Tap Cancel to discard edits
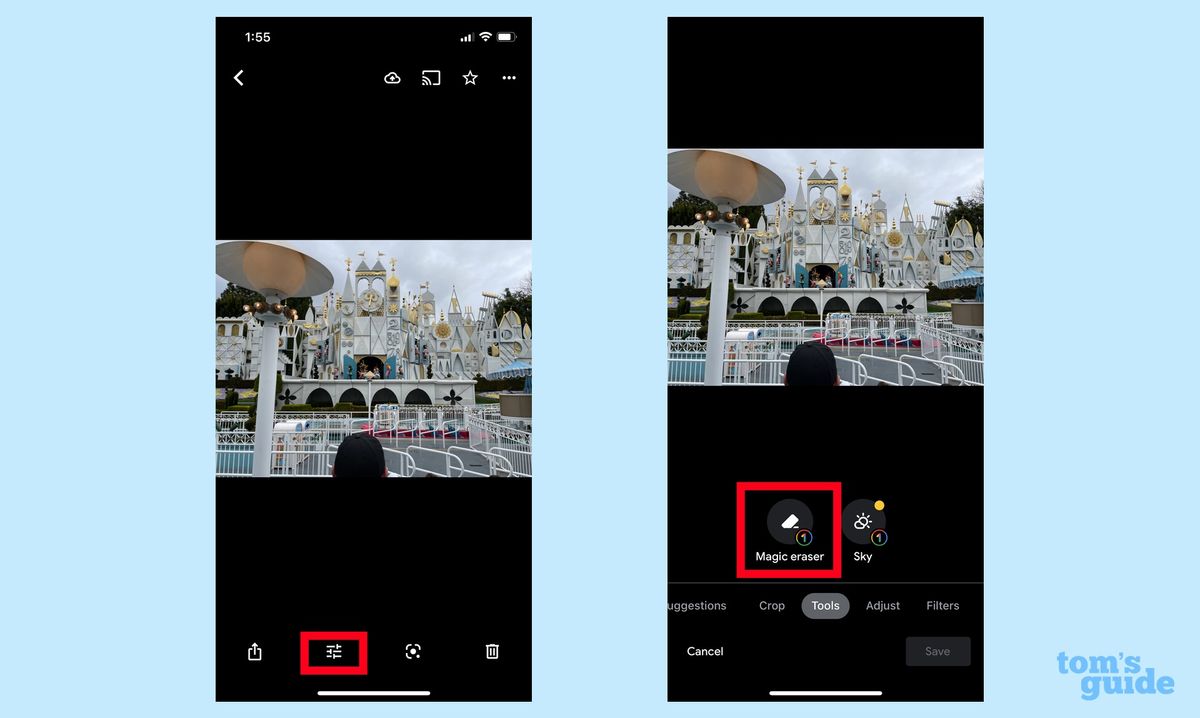The image size is (1200, 718). pyautogui.click(x=705, y=651)
